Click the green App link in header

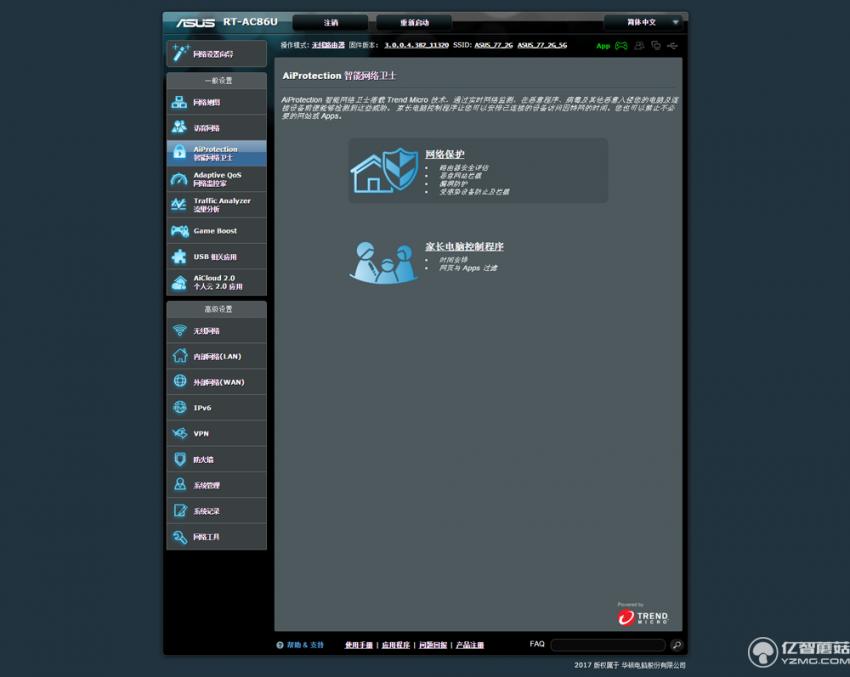pyautogui.click(x=603, y=46)
